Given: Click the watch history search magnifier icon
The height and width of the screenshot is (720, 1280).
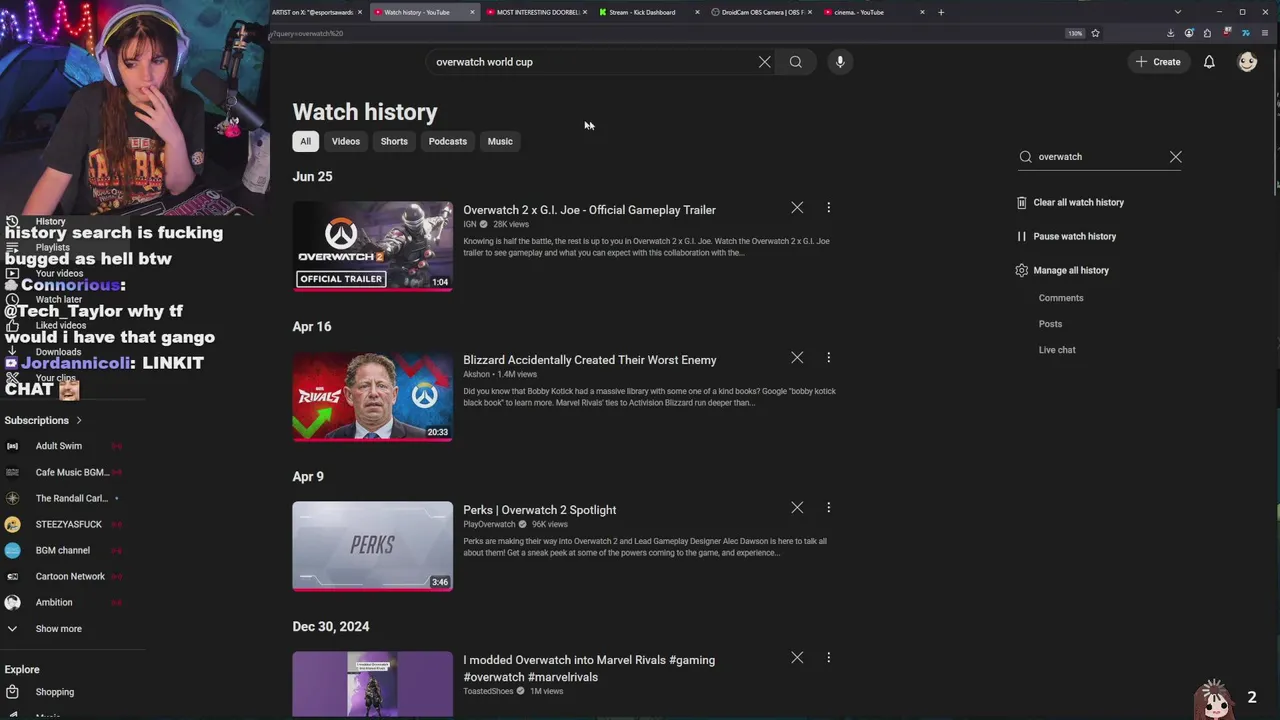Looking at the screenshot, I should point(1025,157).
